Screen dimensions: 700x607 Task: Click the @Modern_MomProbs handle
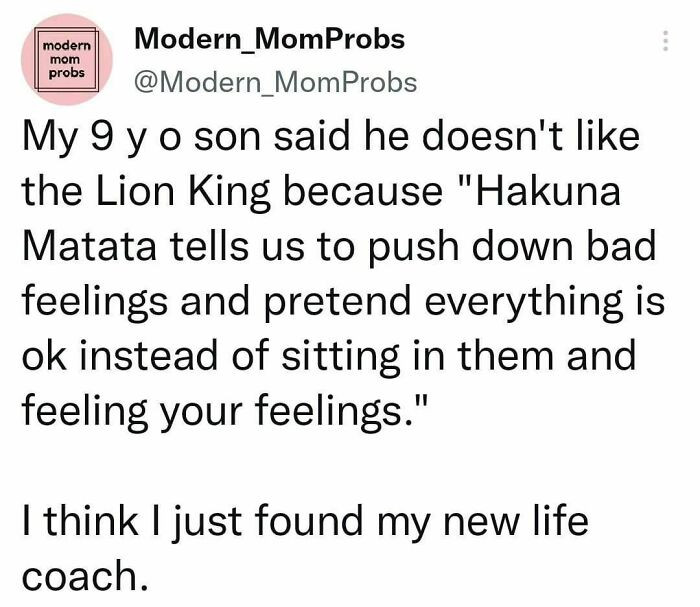pos(275,82)
